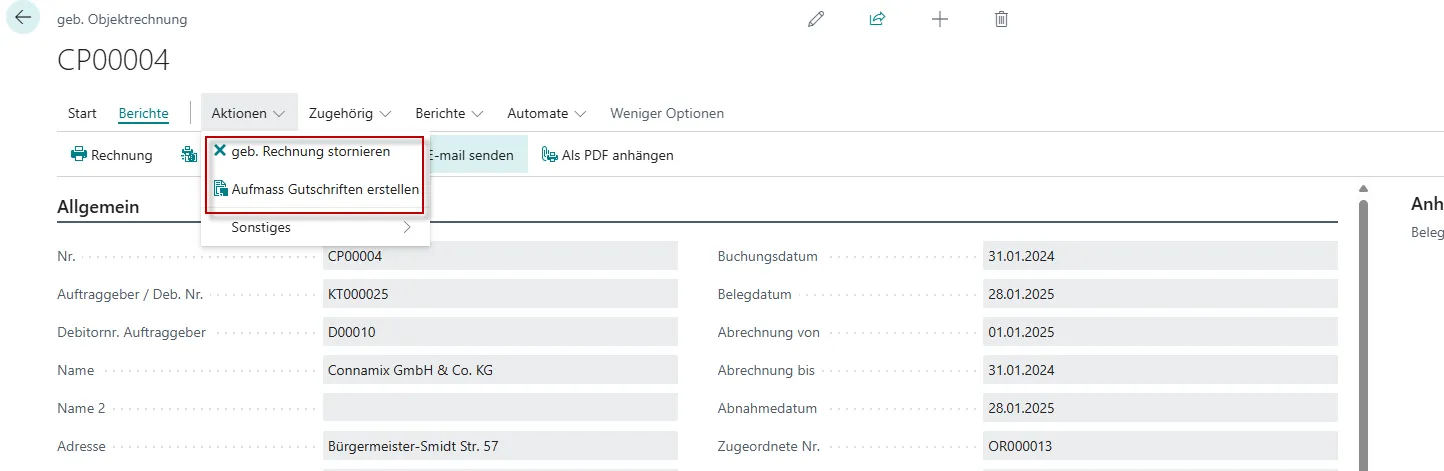Click Buchungsdatum field 31.01.2024

coord(1160,256)
